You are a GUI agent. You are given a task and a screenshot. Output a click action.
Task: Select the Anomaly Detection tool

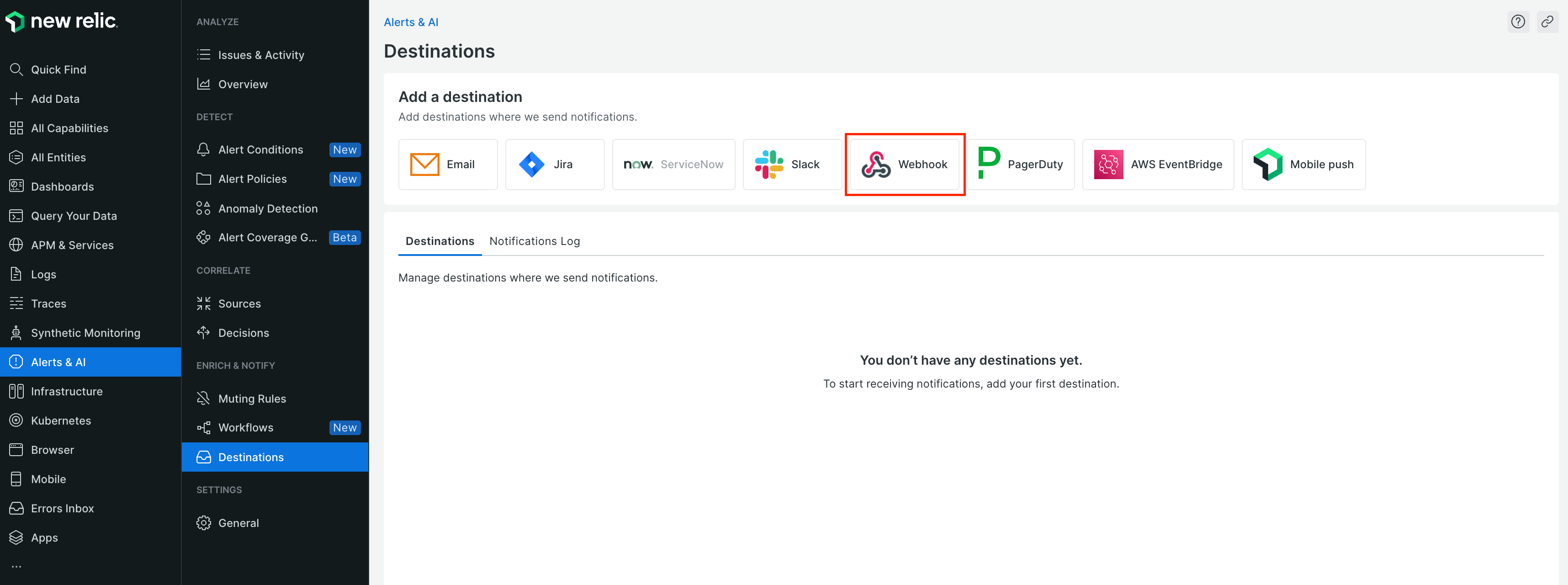tap(268, 208)
